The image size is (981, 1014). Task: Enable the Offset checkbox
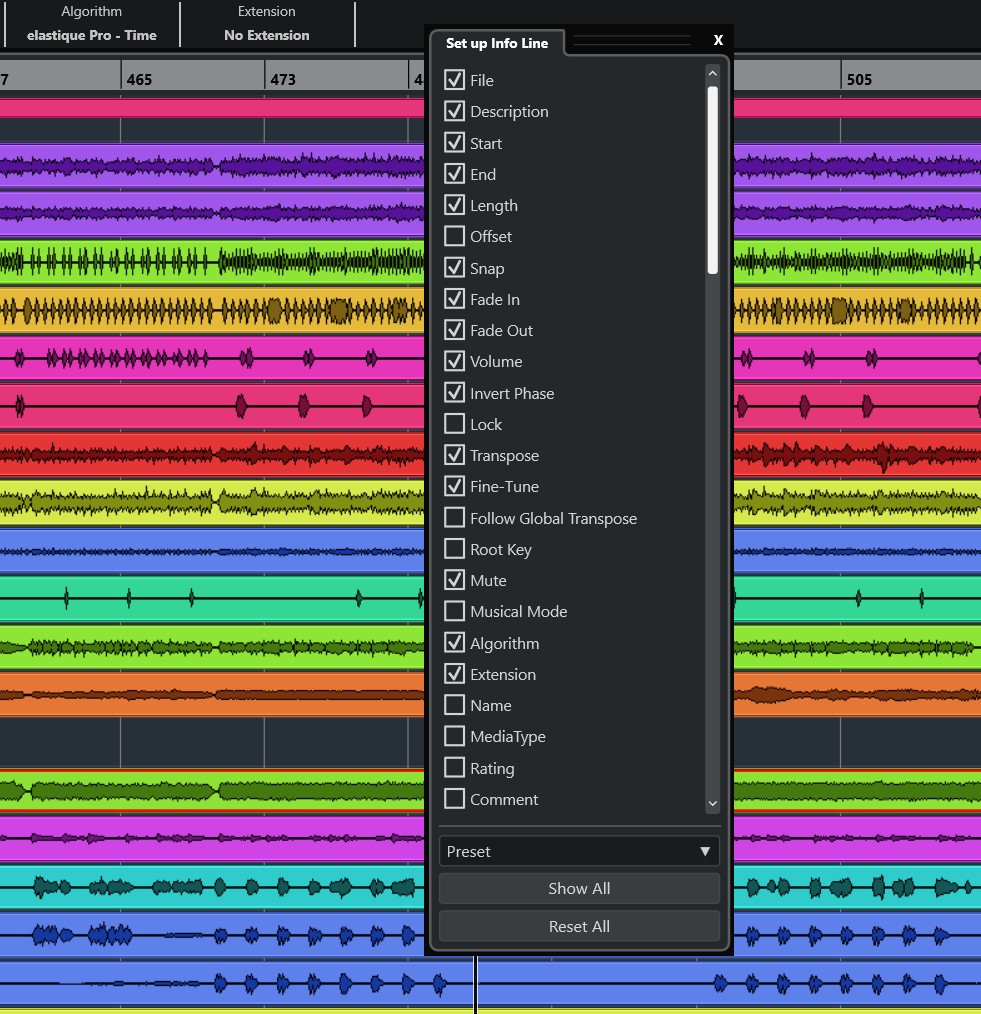[454, 236]
